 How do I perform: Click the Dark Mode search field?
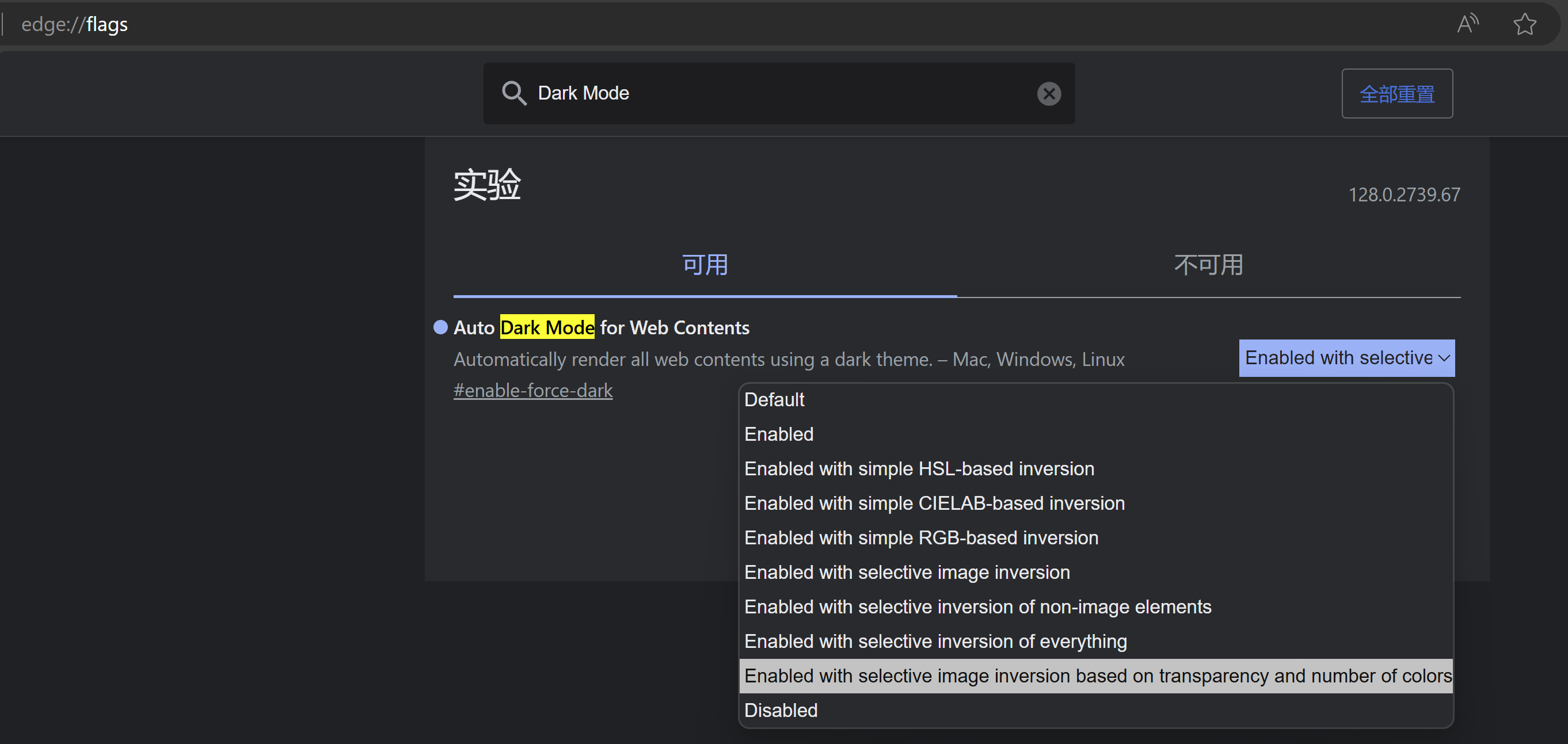point(779,94)
